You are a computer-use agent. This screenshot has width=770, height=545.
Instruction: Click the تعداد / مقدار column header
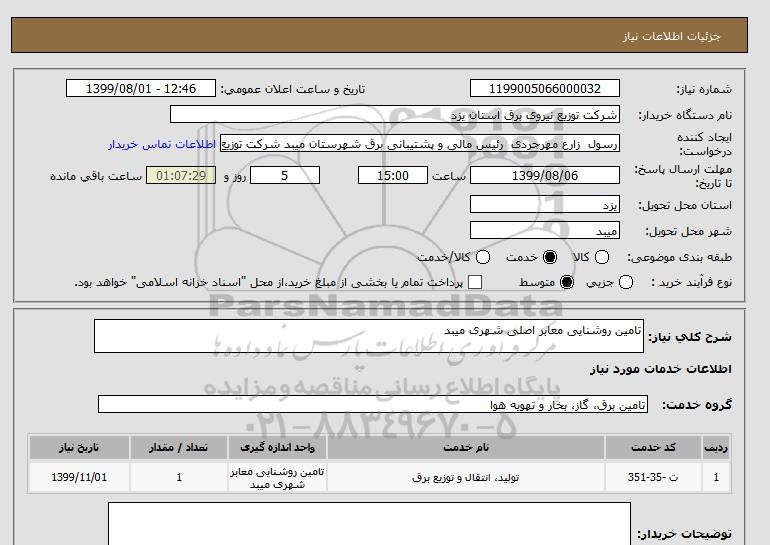[x=179, y=447]
